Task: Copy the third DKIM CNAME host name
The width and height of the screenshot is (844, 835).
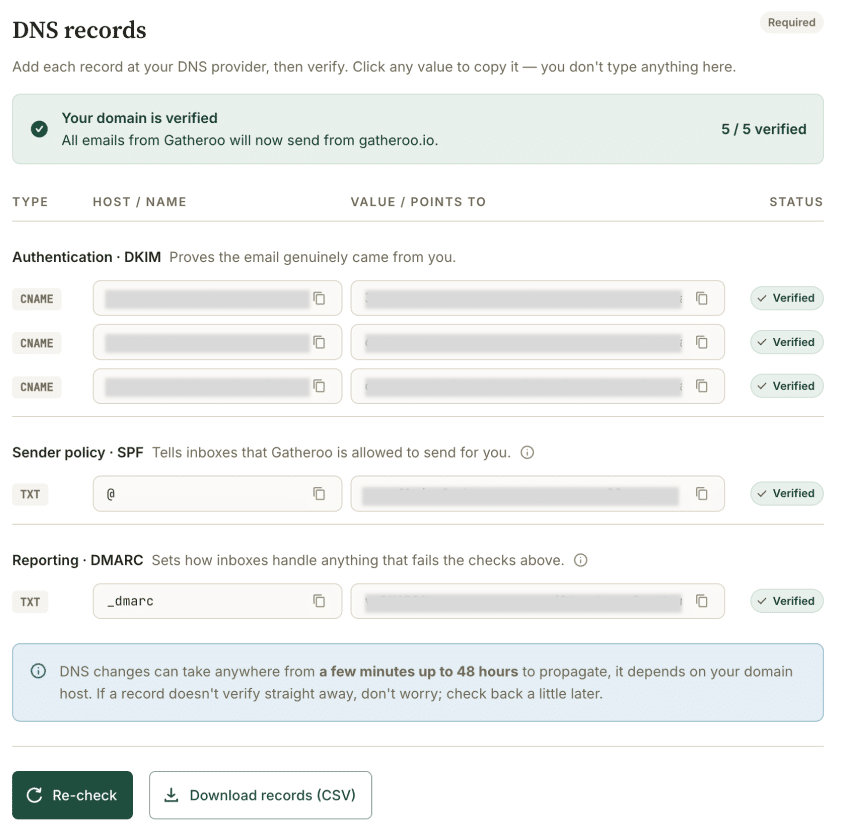Action: pos(319,386)
